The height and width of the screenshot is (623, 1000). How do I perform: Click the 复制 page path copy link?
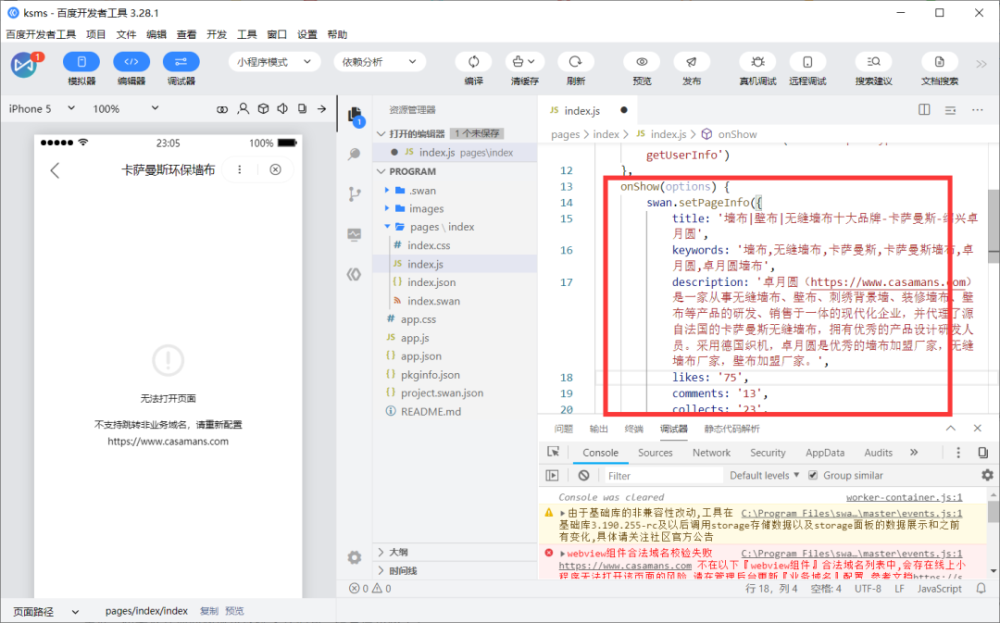tap(209, 611)
